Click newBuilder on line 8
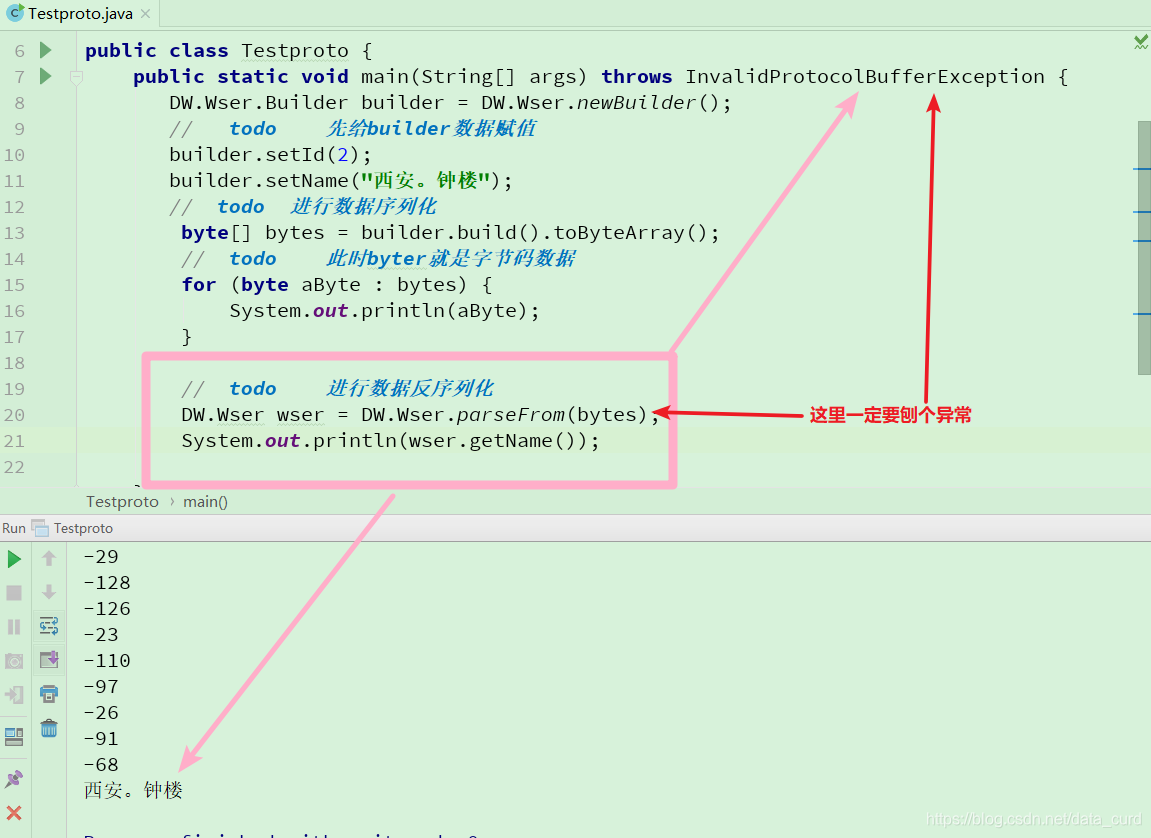The width and height of the screenshot is (1151, 838). [636, 103]
